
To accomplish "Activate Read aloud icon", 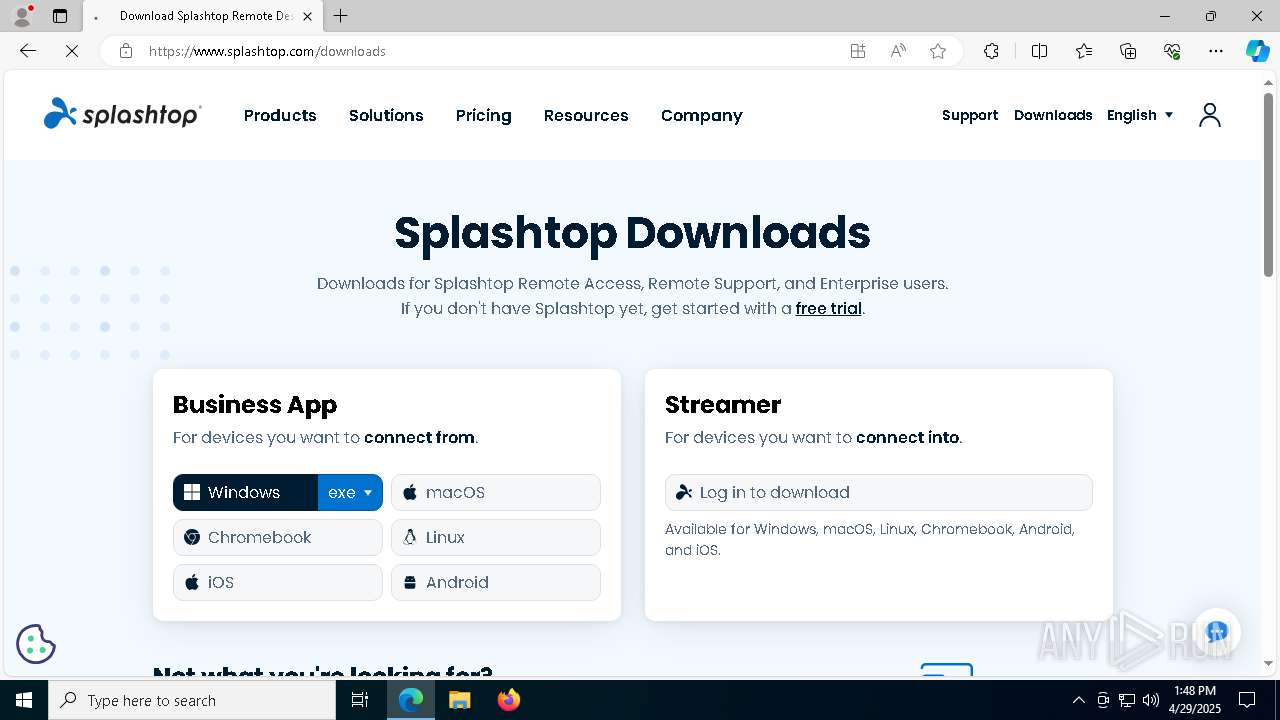I will [x=898, y=51].
